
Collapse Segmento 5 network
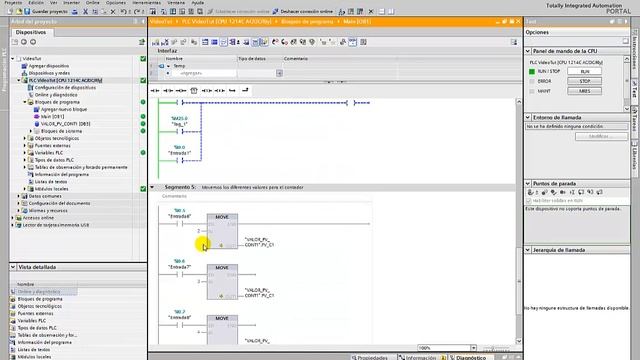click(x=152, y=187)
